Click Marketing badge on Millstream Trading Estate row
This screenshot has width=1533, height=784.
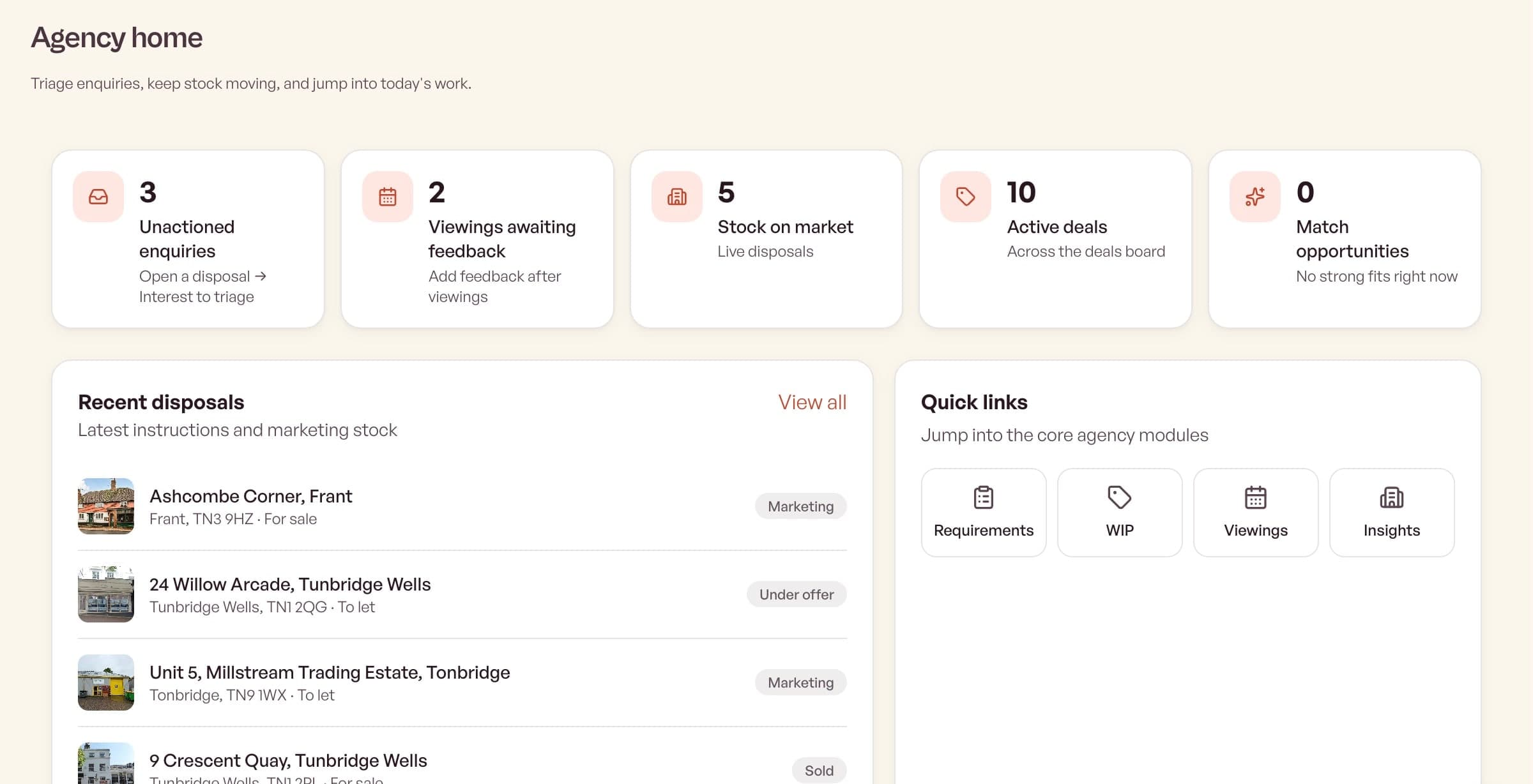coord(801,682)
